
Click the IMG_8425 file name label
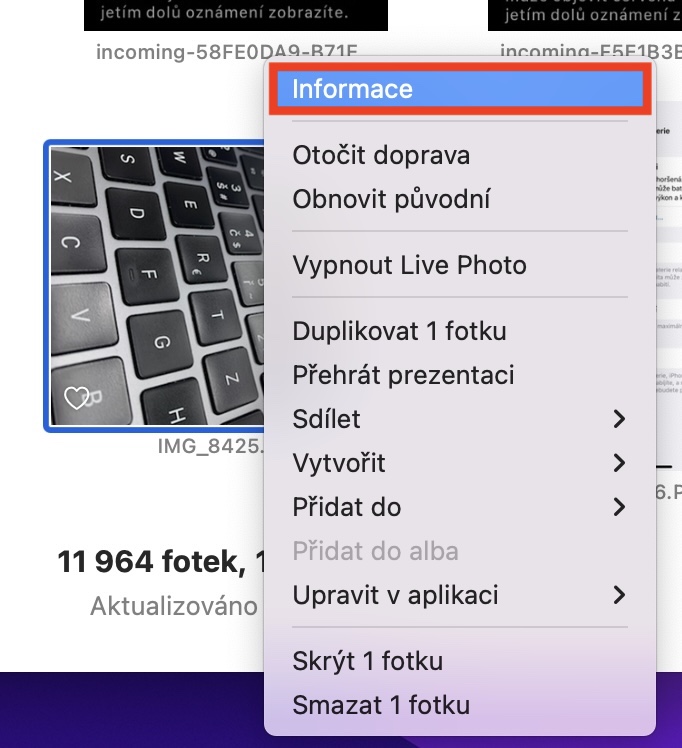point(210,447)
